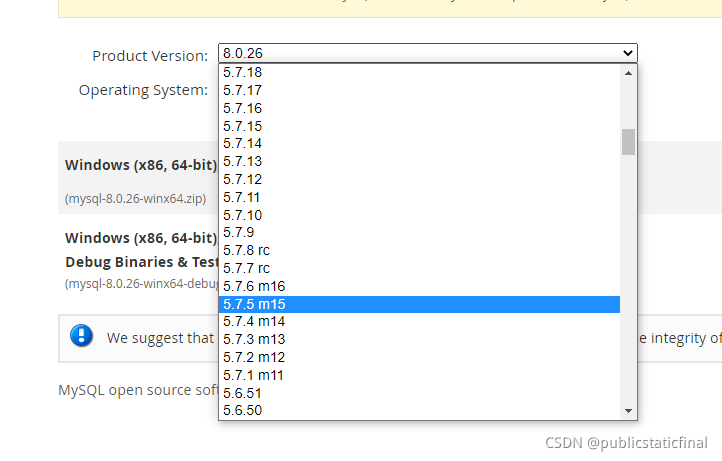This screenshot has width=722, height=461.
Task: Pick version 5.6.51 from list
Action: click(x=419, y=393)
